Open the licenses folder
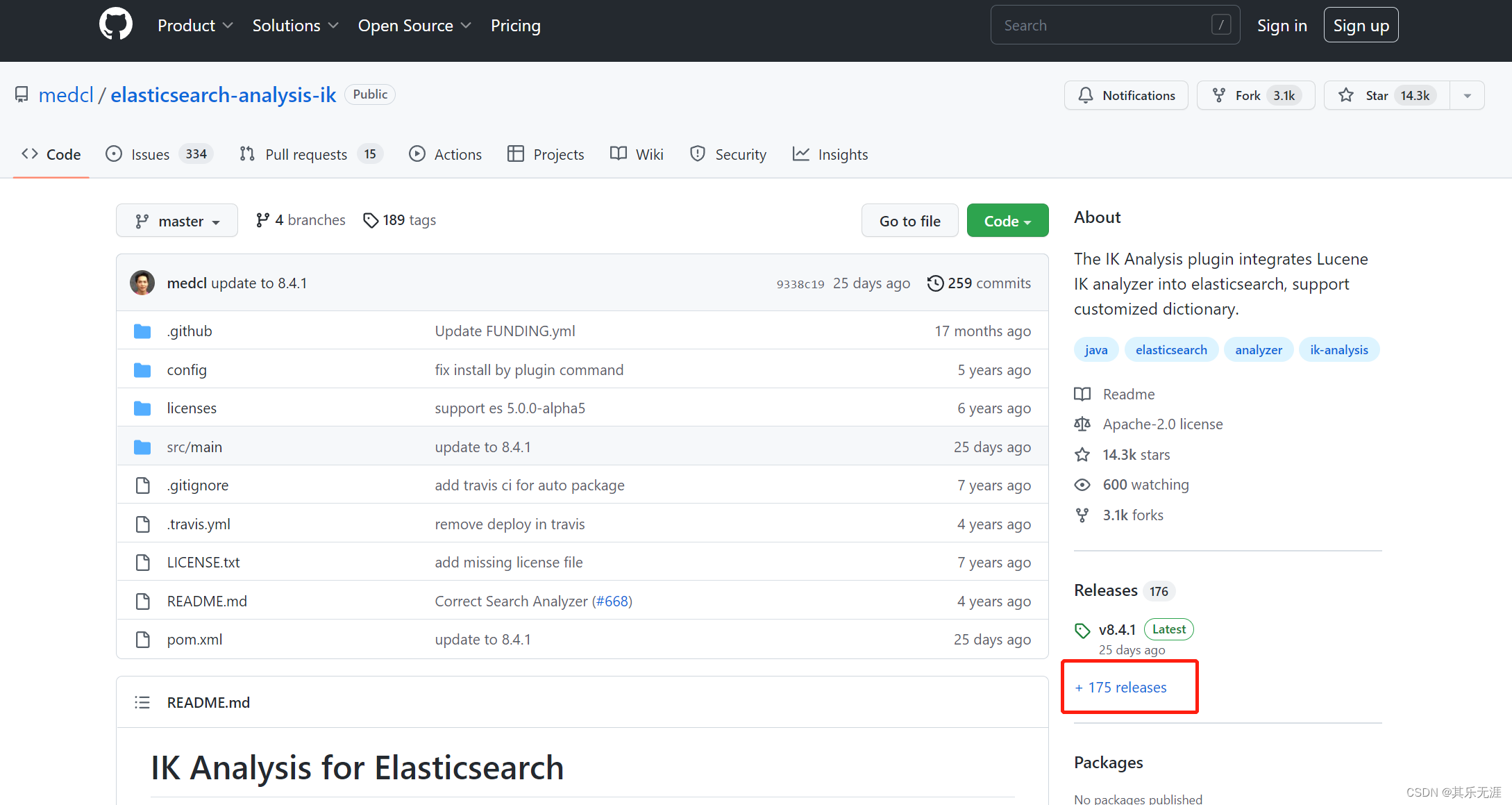The width and height of the screenshot is (1512, 805). point(192,408)
